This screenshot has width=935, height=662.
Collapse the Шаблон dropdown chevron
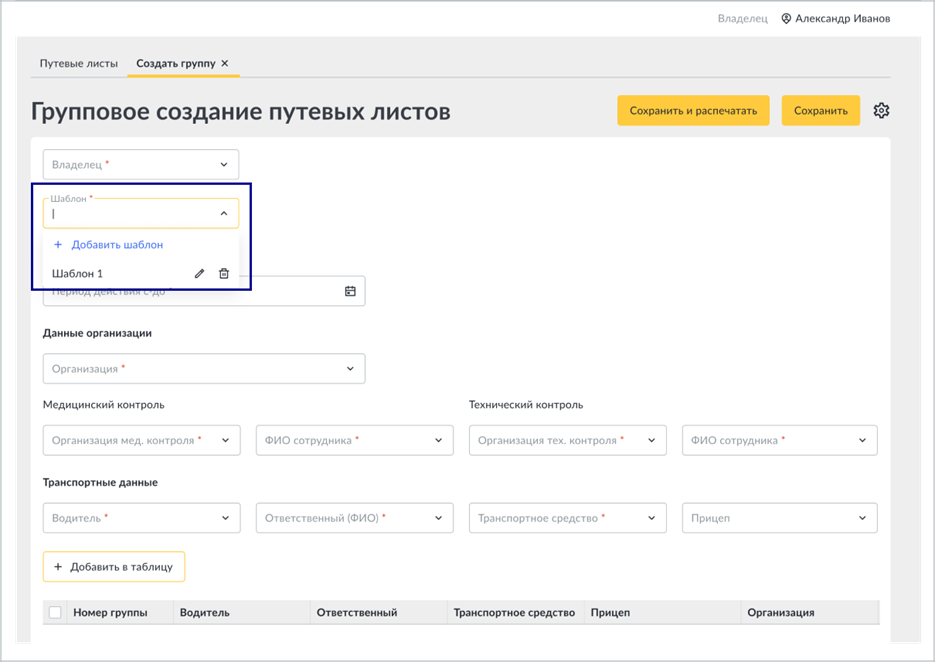224,213
